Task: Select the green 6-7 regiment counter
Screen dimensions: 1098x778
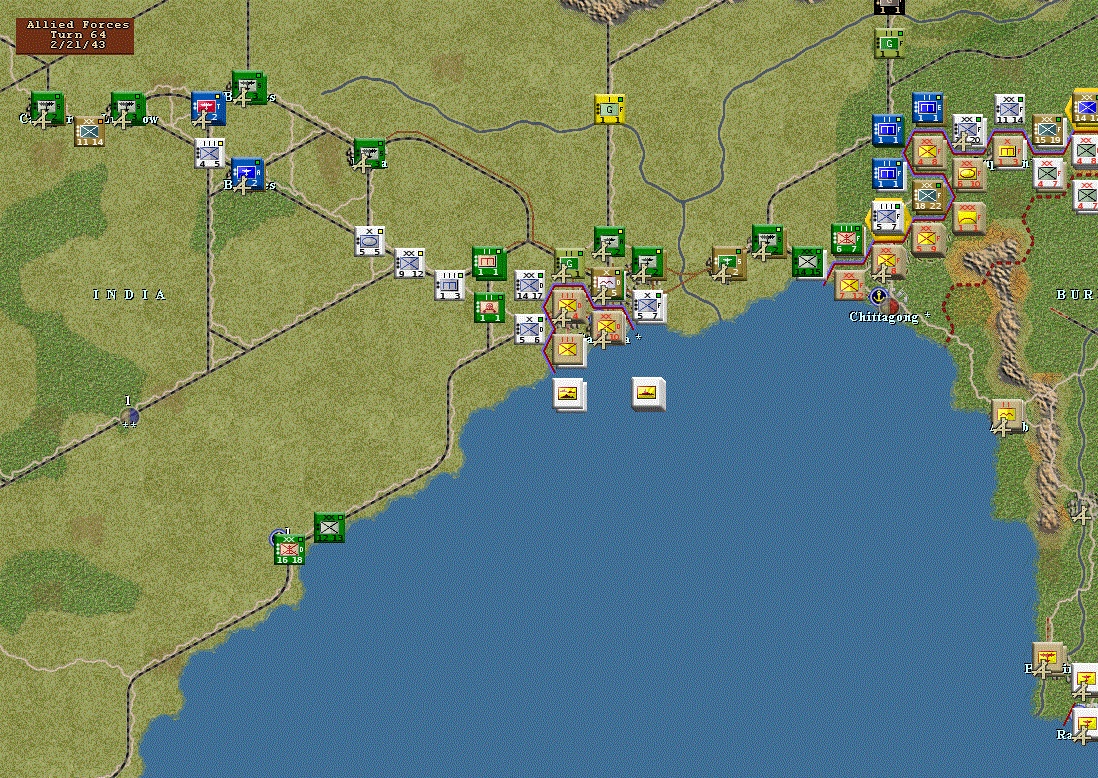Action: click(x=847, y=240)
